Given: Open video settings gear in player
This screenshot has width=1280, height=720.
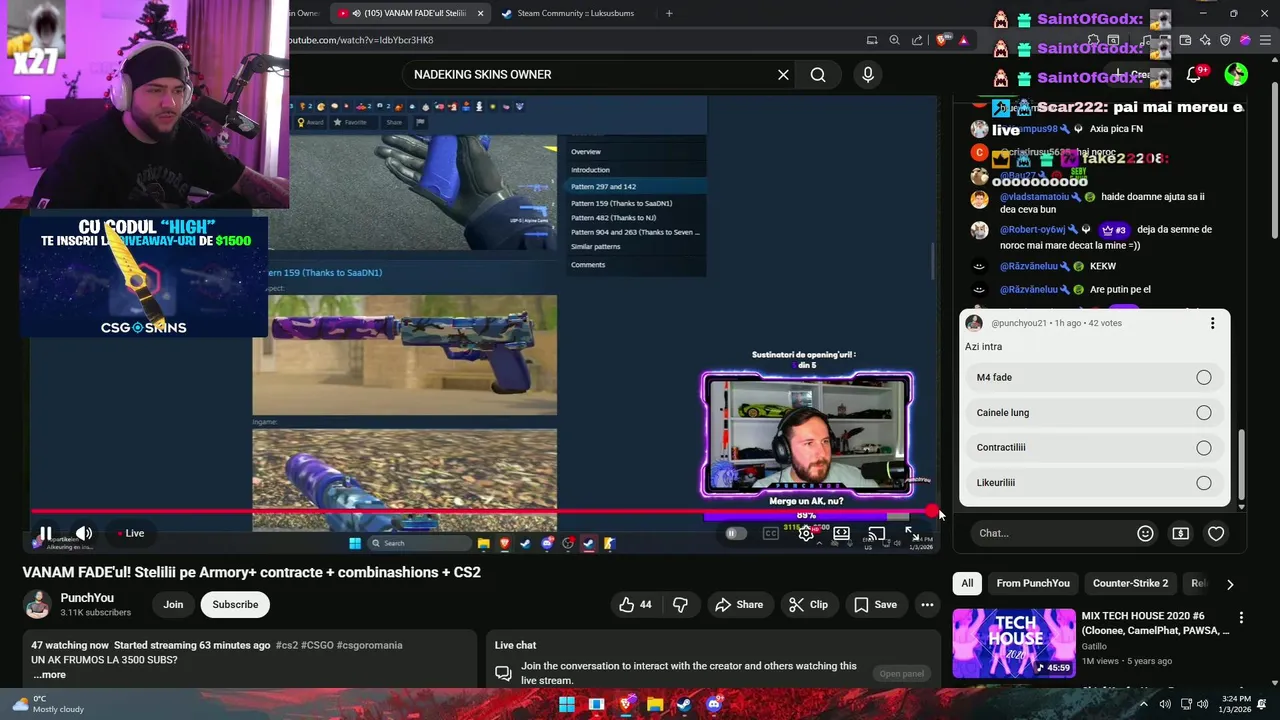Looking at the screenshot, I should pyautogui.click(x=806, y=533).
